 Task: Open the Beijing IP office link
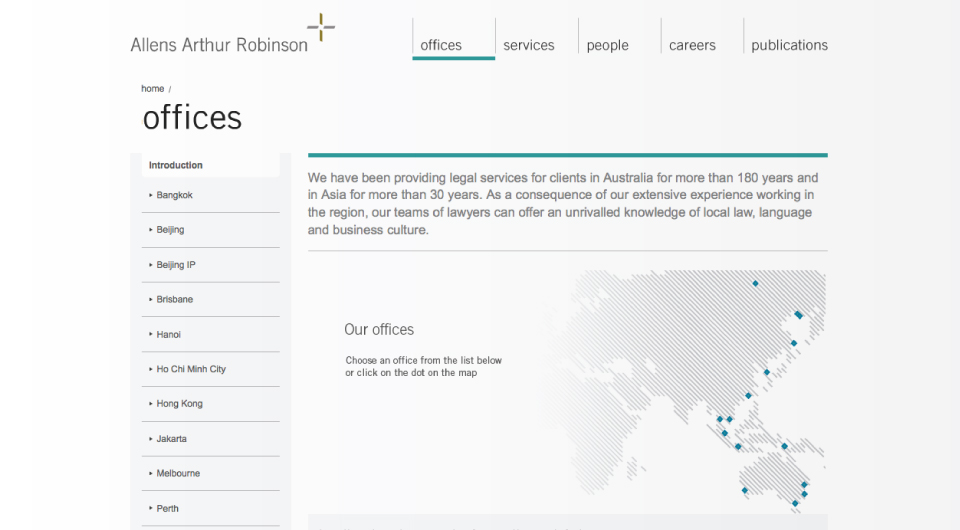click(x=176, y=265)
